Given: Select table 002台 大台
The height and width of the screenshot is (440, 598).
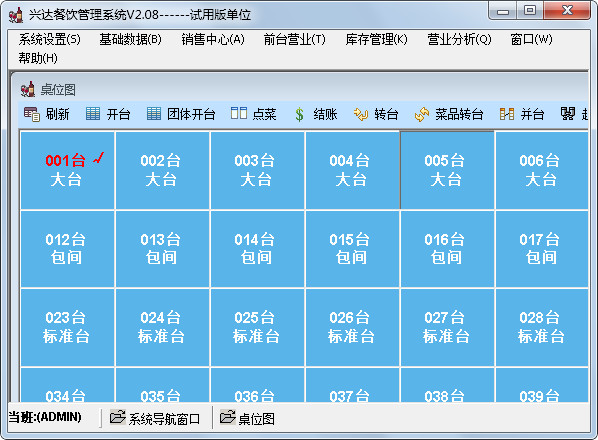Looking at the screenshot, I should pyautogui.click(x=162, y=170).
